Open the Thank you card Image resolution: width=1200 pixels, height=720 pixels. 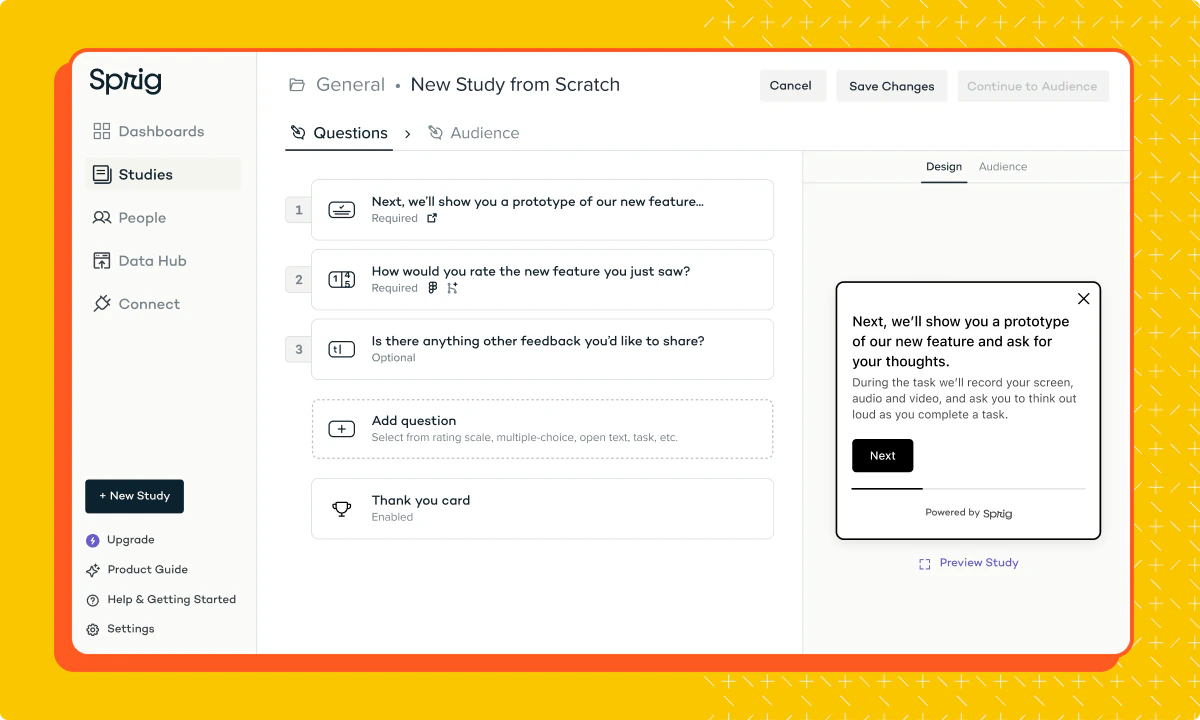coord(542,508)
